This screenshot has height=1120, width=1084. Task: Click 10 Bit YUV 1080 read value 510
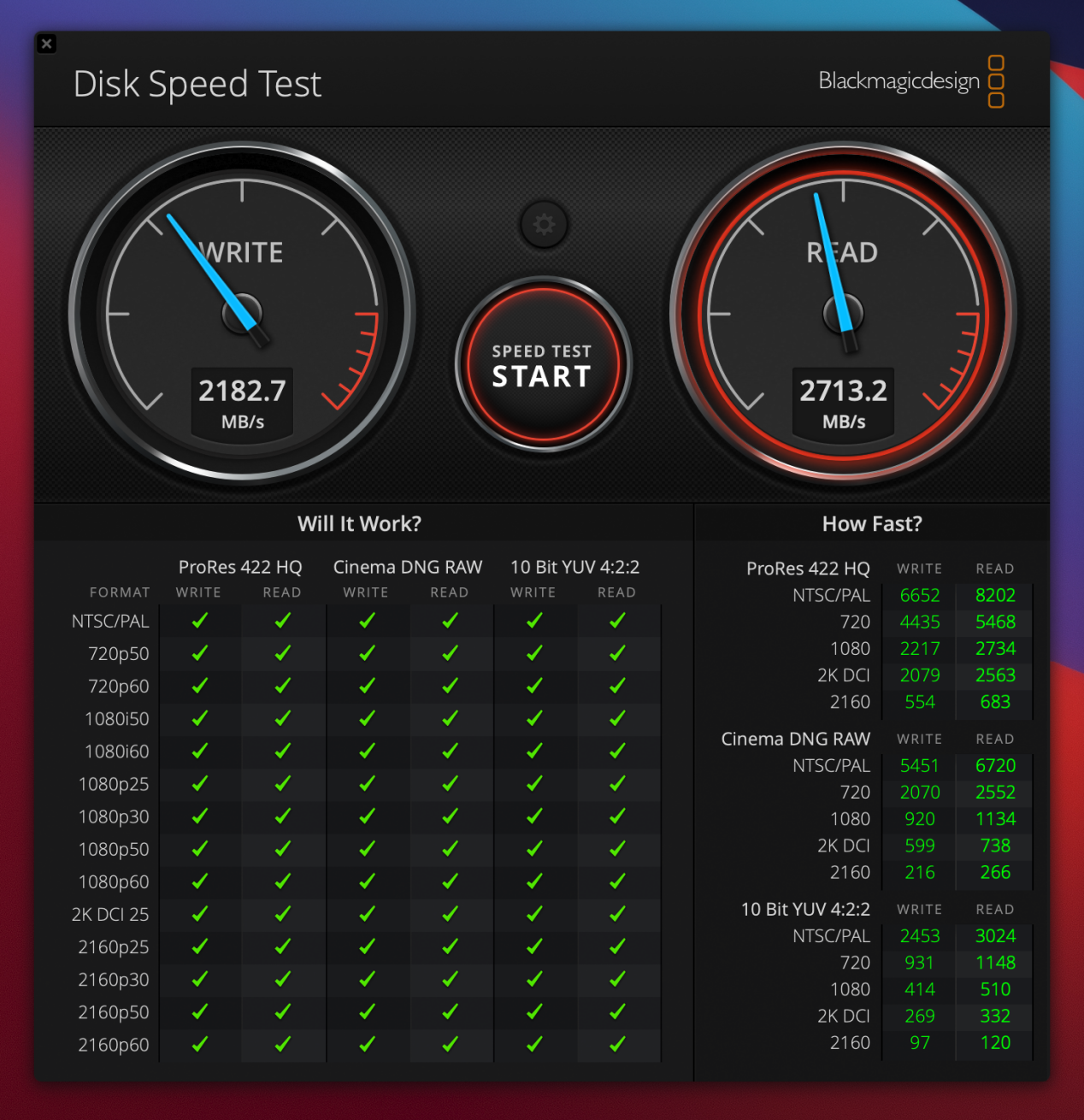point(996,989)
